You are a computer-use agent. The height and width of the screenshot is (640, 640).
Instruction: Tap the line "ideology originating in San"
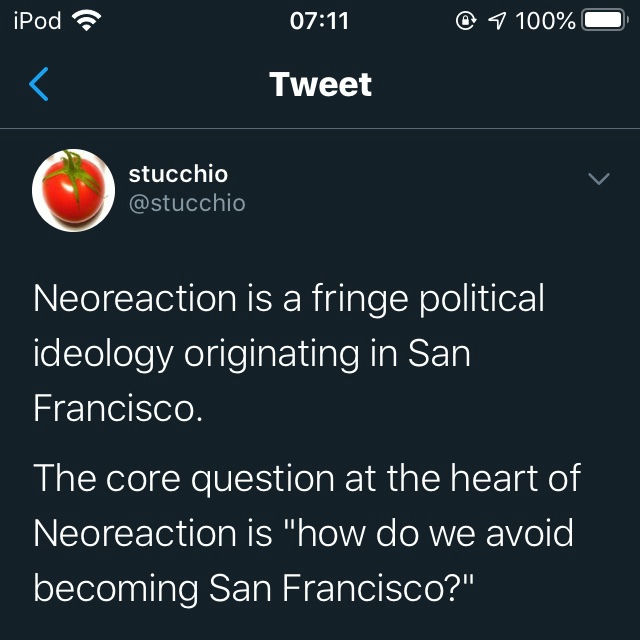point(252,354)
